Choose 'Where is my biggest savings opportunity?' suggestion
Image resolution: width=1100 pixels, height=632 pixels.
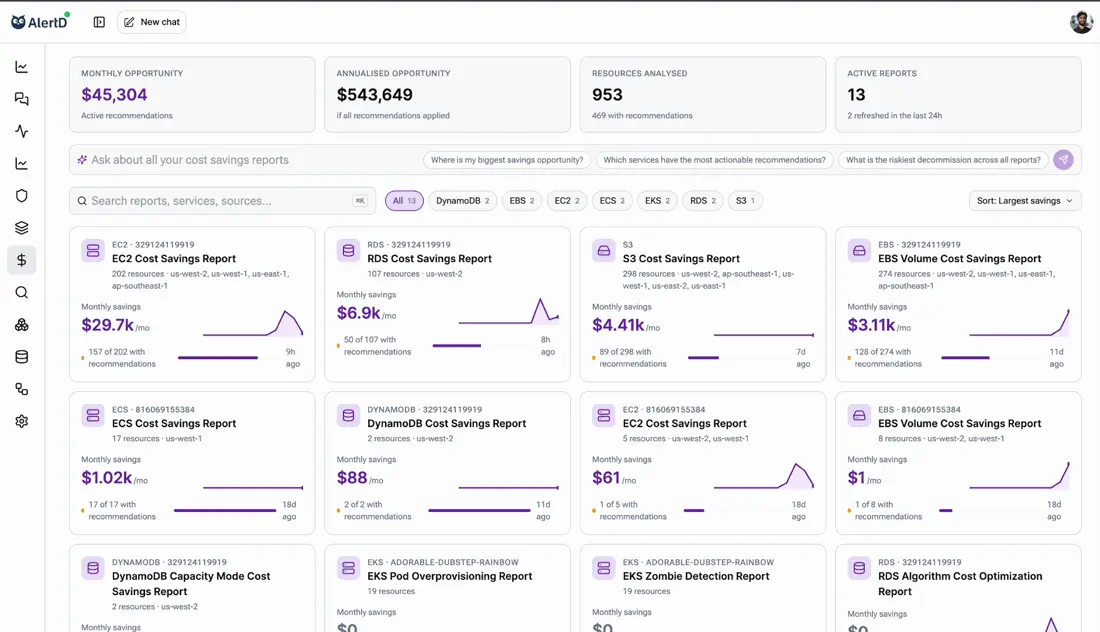point(507,160)
